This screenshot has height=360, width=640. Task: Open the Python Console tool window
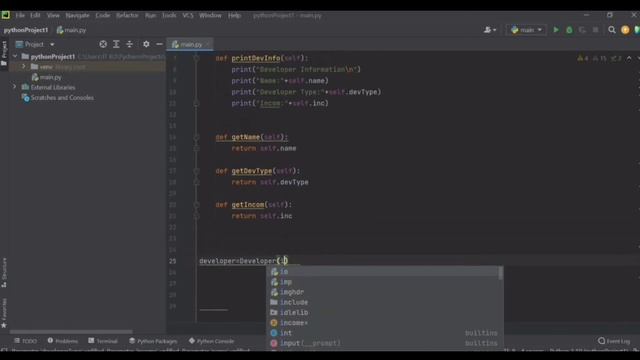pyautogui.click(x=211, y=341)
